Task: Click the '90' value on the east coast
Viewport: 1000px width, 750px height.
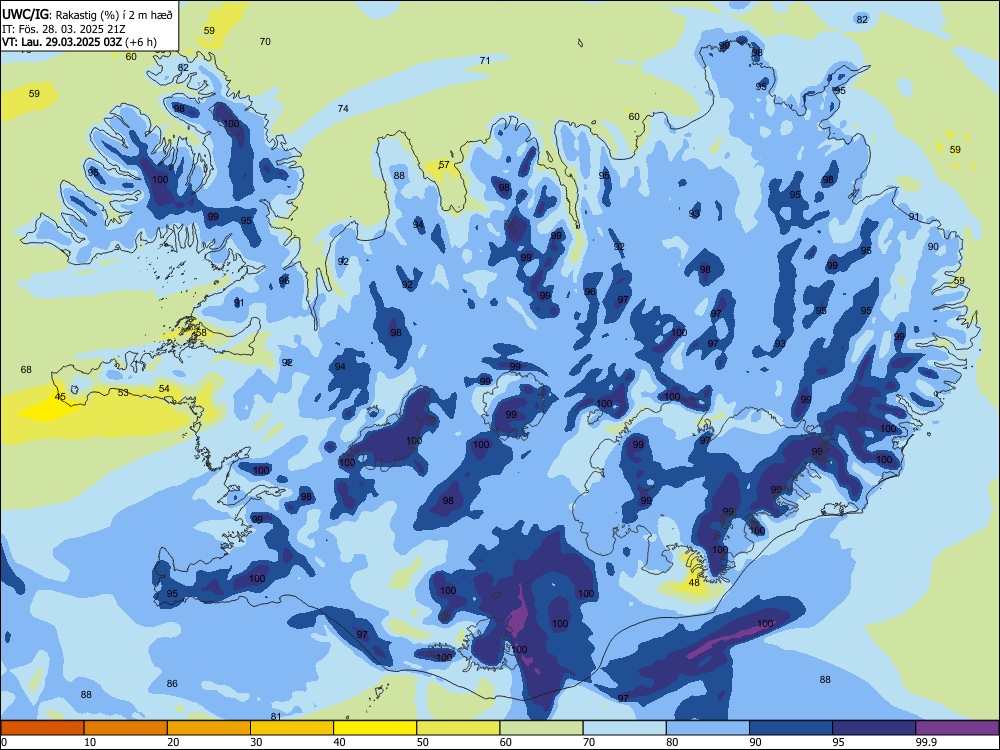Action: (x=933, y=246)
